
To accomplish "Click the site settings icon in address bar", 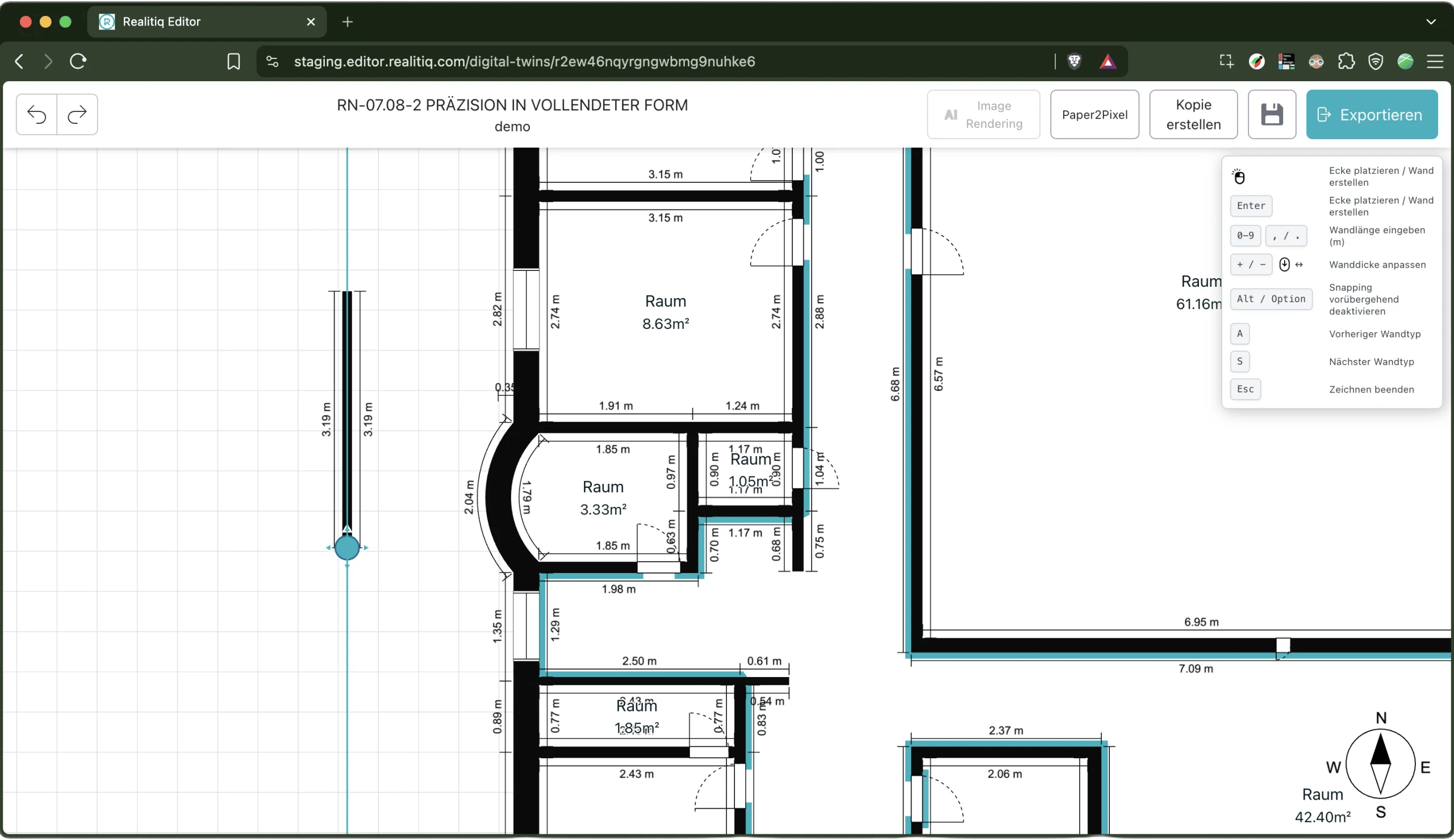I will pos(273,61).
